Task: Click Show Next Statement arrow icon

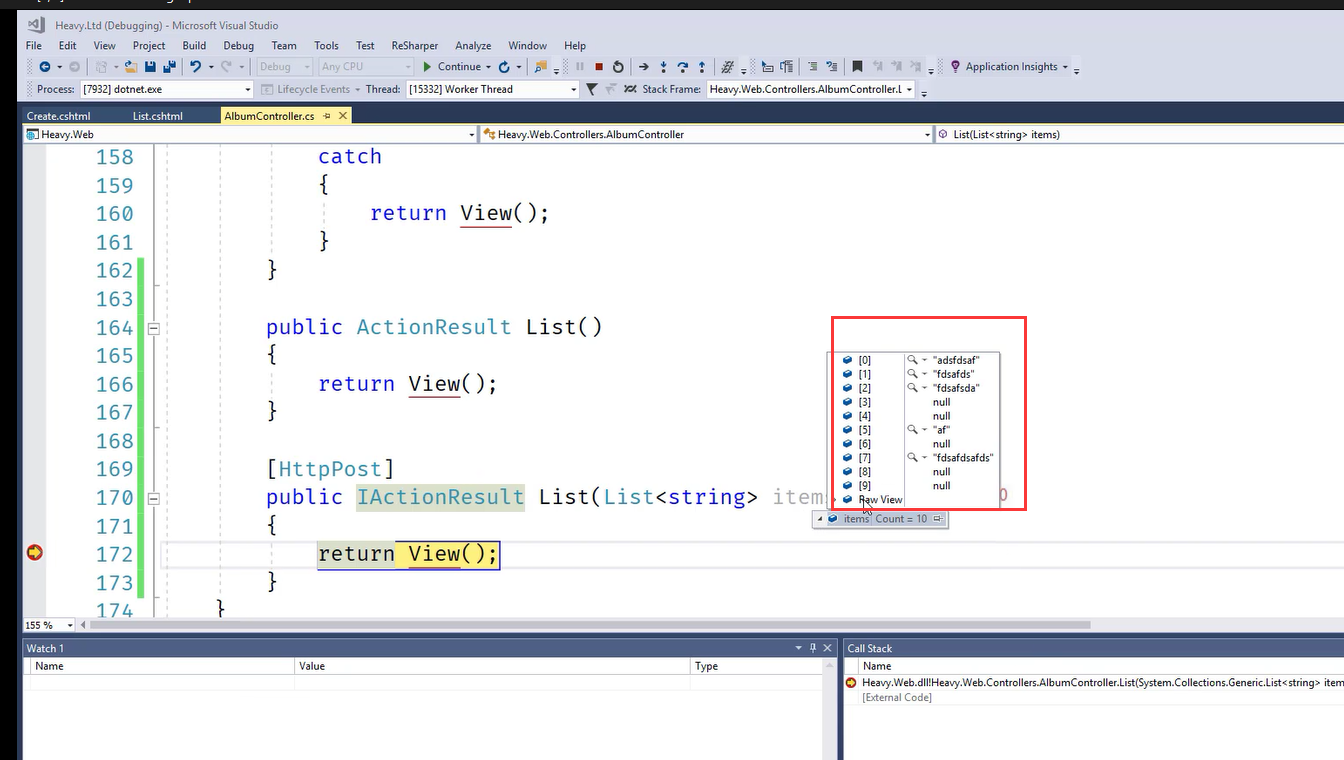Action: point(644,67)
